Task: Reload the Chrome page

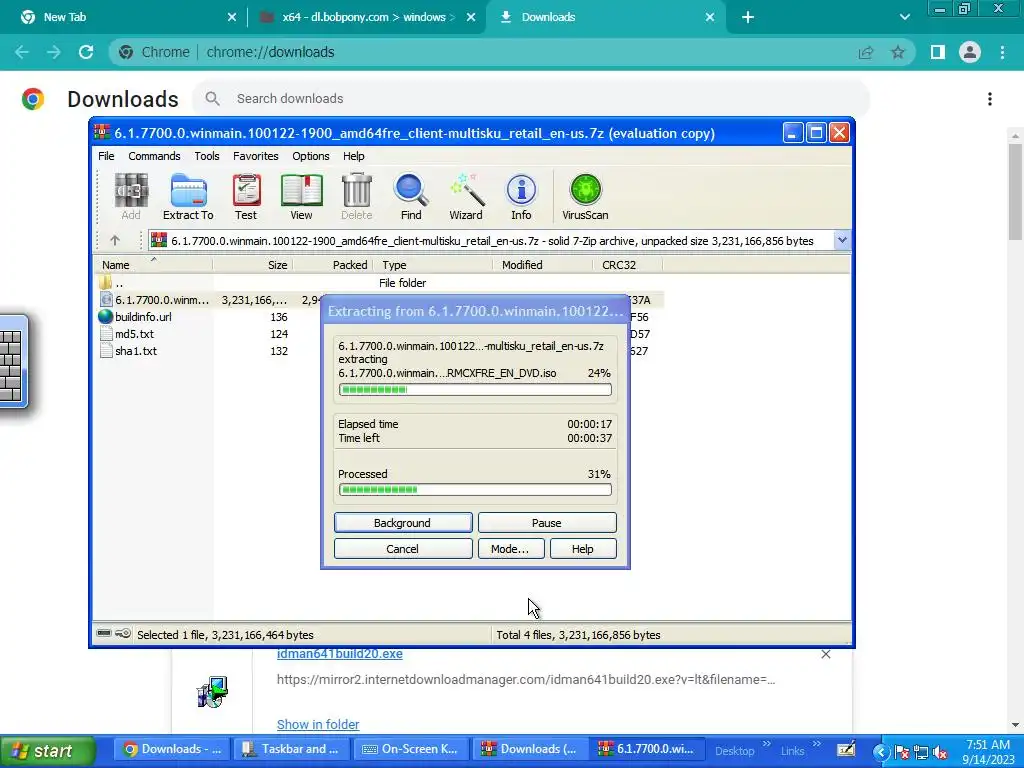Action: (86, 52)
